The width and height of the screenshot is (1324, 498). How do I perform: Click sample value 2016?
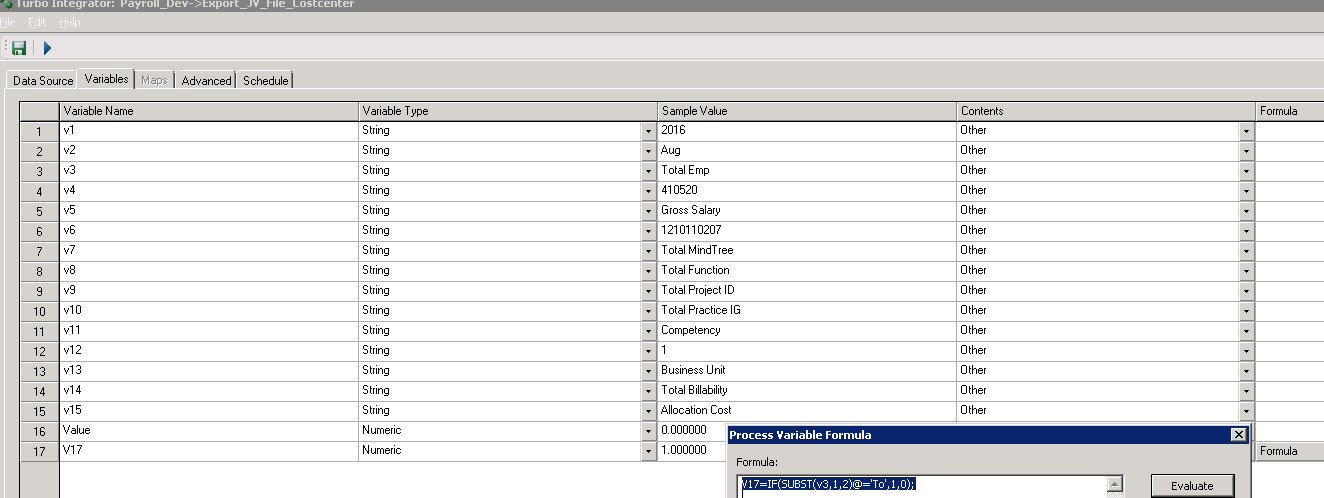coord(807,131)
